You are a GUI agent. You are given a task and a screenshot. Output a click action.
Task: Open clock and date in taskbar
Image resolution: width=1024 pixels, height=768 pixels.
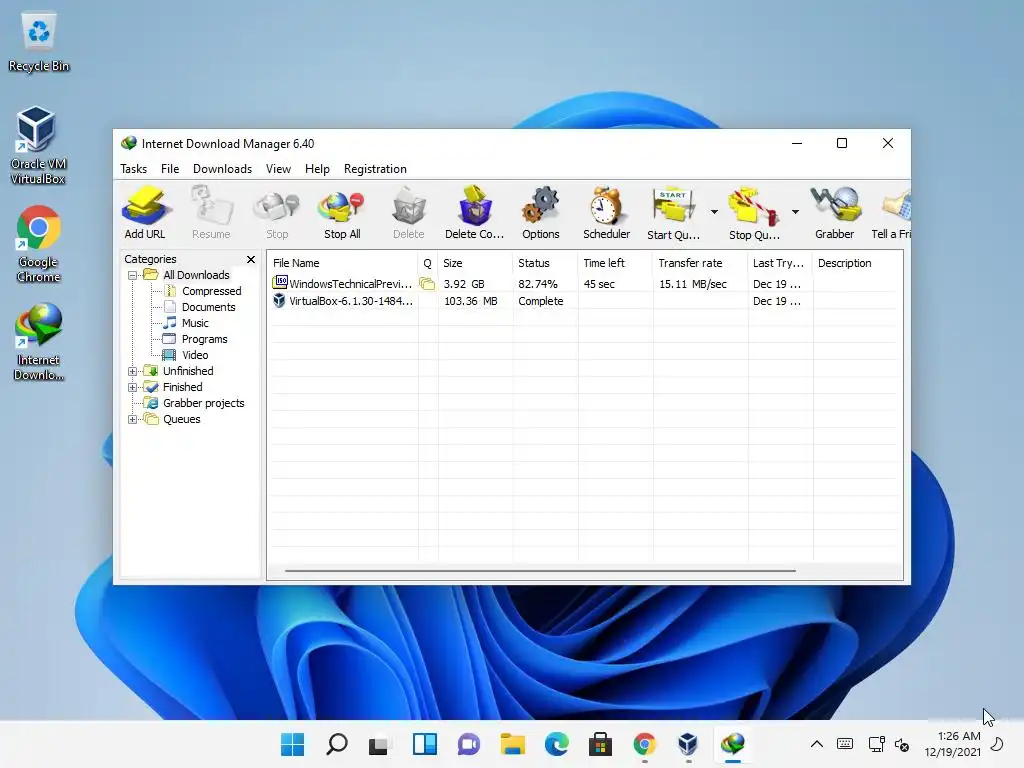952,744
